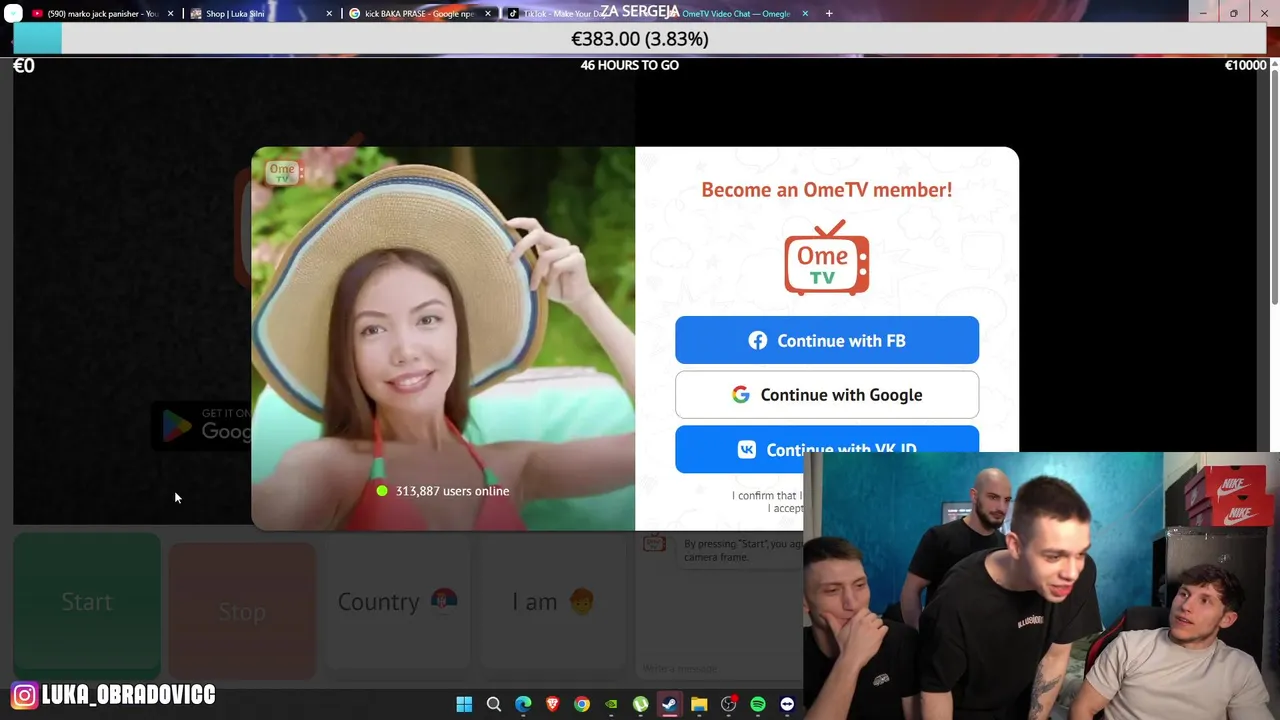Click the 313,887 users online text

452,491
